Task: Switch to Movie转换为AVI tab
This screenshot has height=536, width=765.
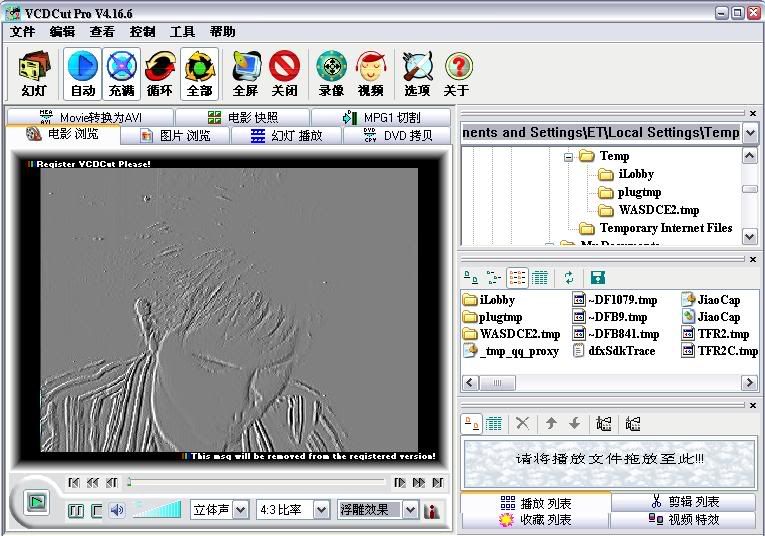Action: pos(90,117)
